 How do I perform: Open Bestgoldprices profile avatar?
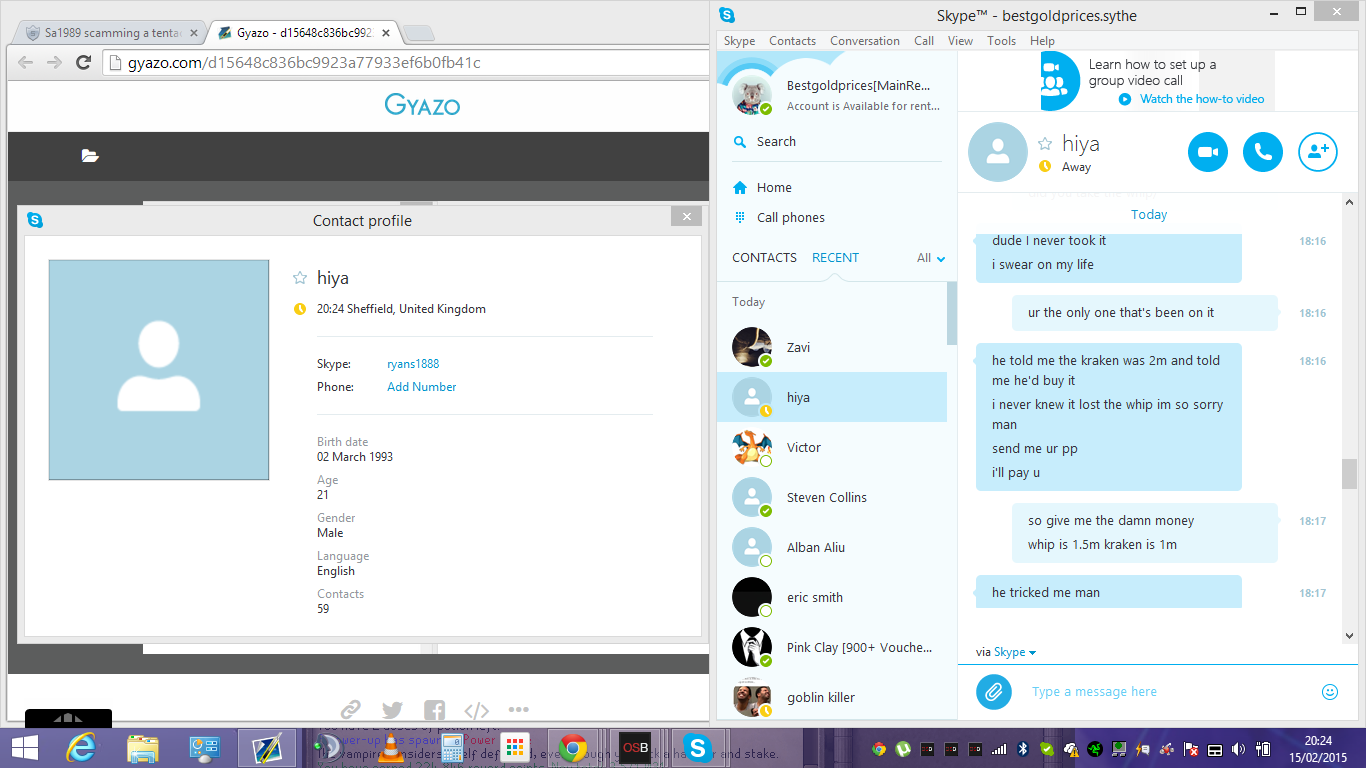[752, 95]
